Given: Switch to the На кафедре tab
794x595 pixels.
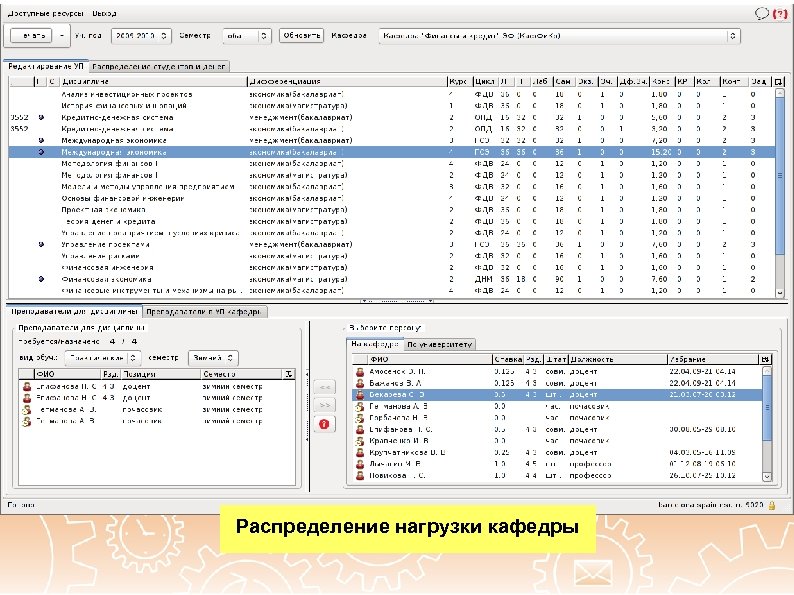Looking at the screenshot, I should (x=375, y=344).
